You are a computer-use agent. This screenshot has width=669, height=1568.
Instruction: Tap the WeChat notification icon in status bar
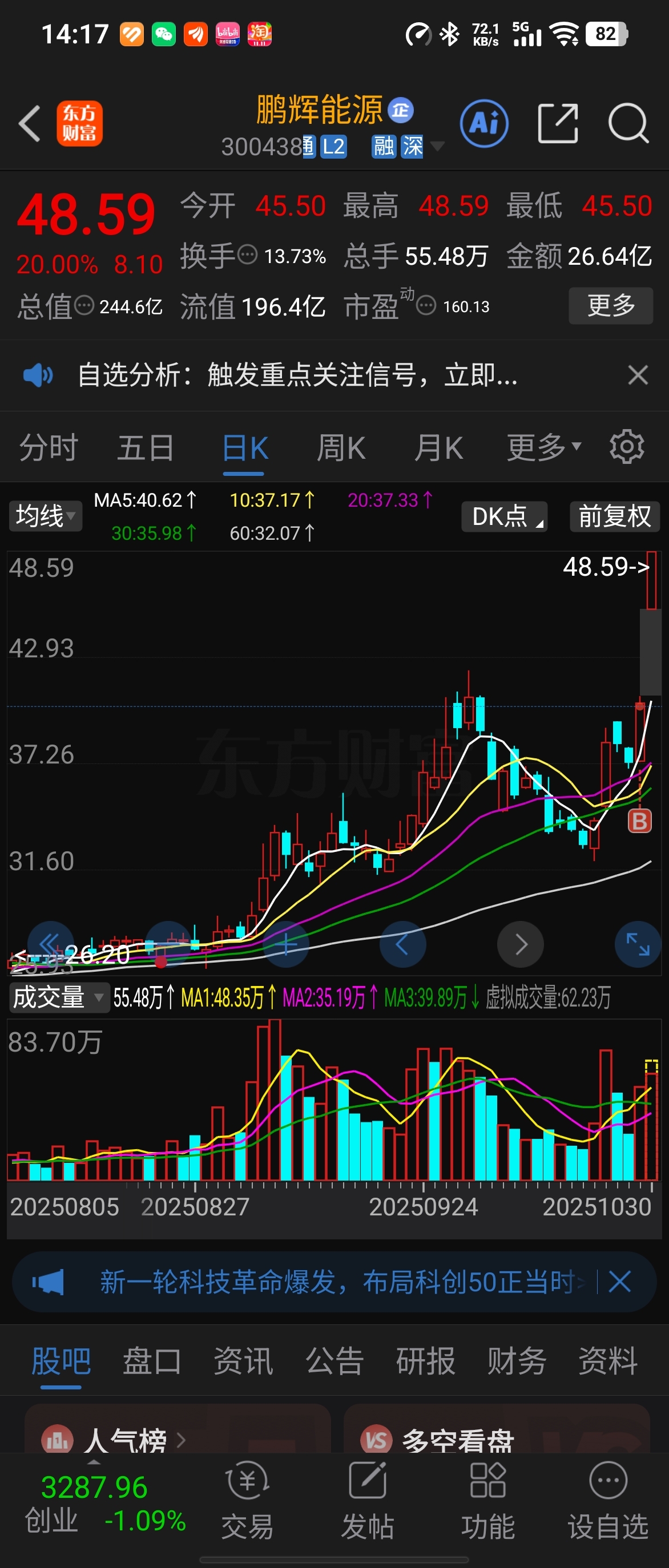point(164,34)
